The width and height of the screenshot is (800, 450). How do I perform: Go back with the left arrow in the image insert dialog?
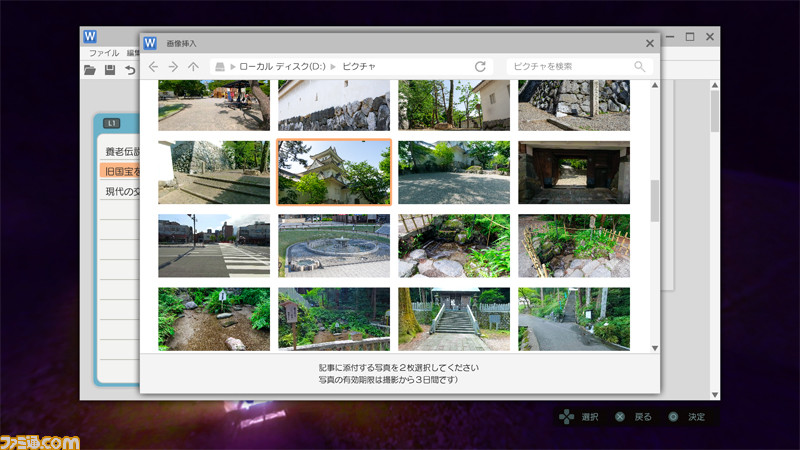pos(153,67)
